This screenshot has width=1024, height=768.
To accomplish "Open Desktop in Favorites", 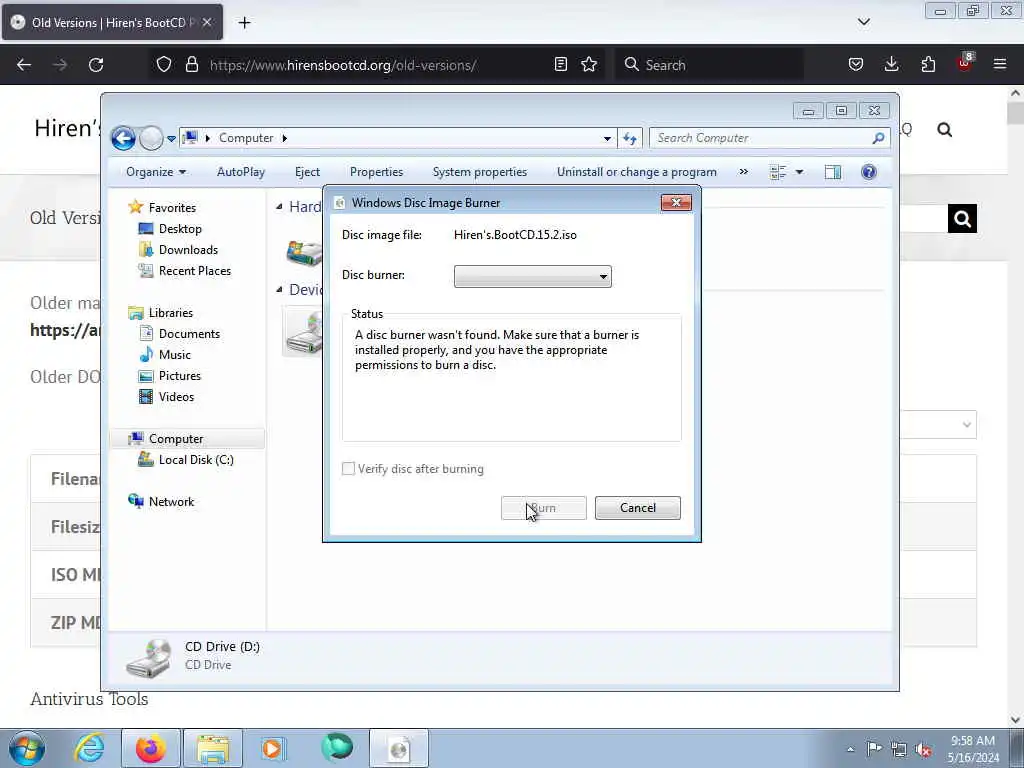I will pos(180,229).
